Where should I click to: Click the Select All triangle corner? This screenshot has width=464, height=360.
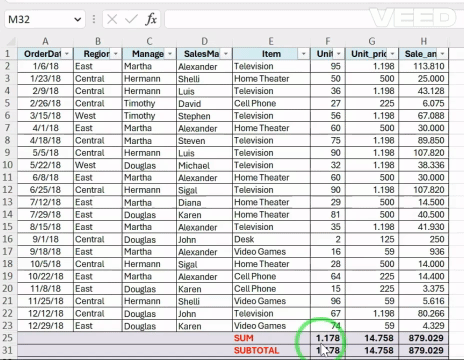(11, 42)
